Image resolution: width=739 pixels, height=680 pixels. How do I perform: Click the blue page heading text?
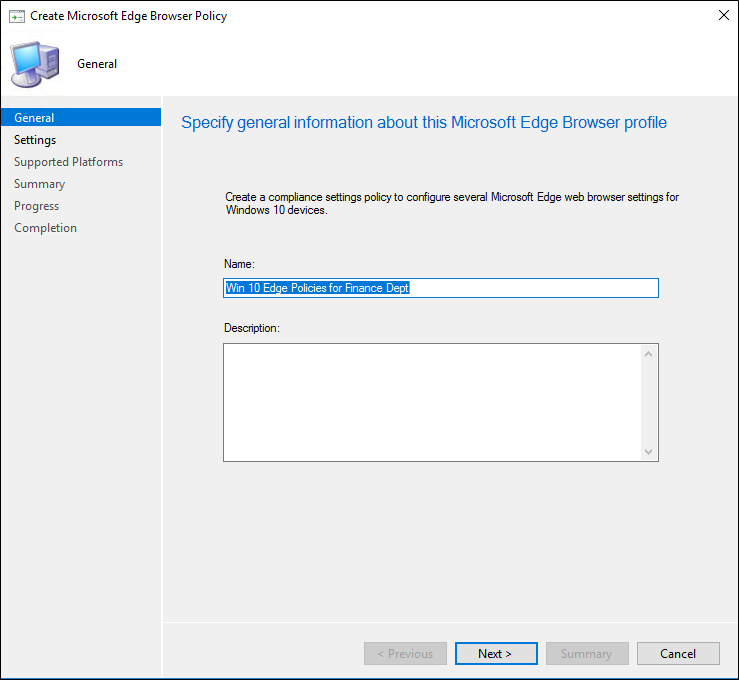(x=423, y=123)
